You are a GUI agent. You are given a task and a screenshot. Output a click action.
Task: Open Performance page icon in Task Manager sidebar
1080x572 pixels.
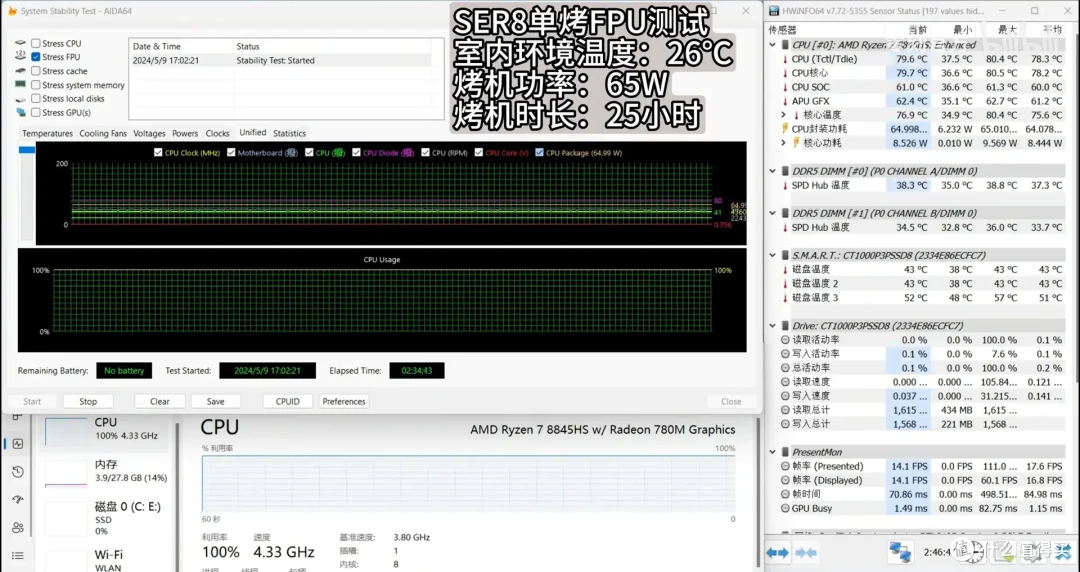click(x=18, y=444)
